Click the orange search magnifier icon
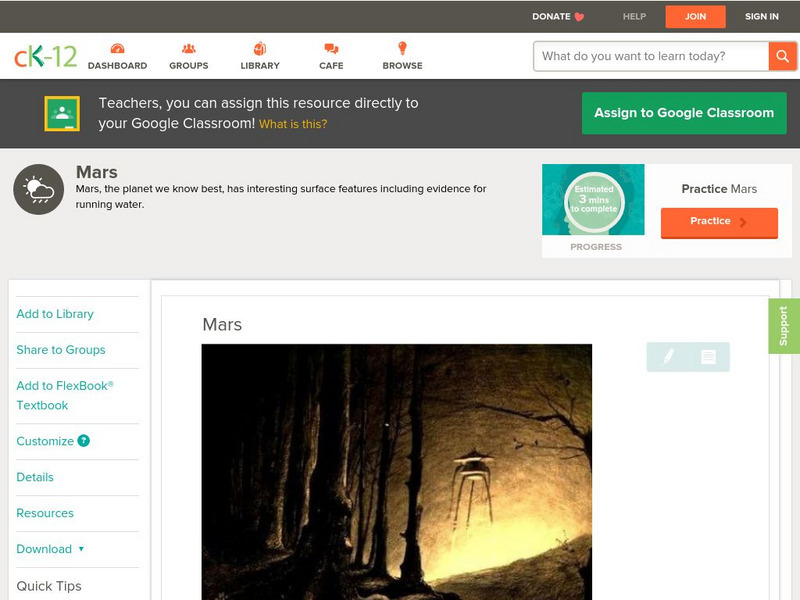The width and height of the screenshot is (800, 600). pyautogui.click(x=783, y=56)
